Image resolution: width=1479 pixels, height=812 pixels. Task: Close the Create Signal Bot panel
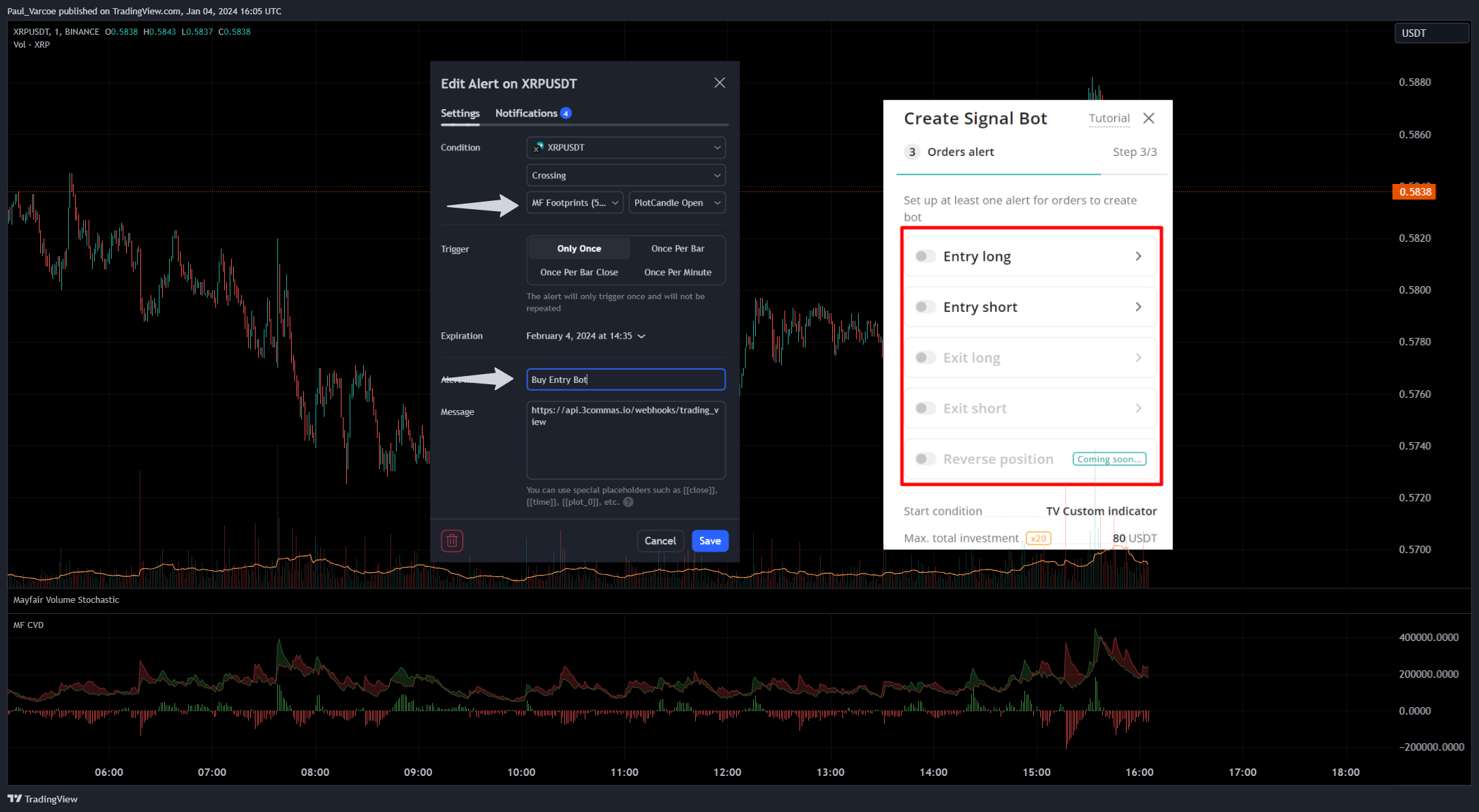click(x=1148, y=119)
